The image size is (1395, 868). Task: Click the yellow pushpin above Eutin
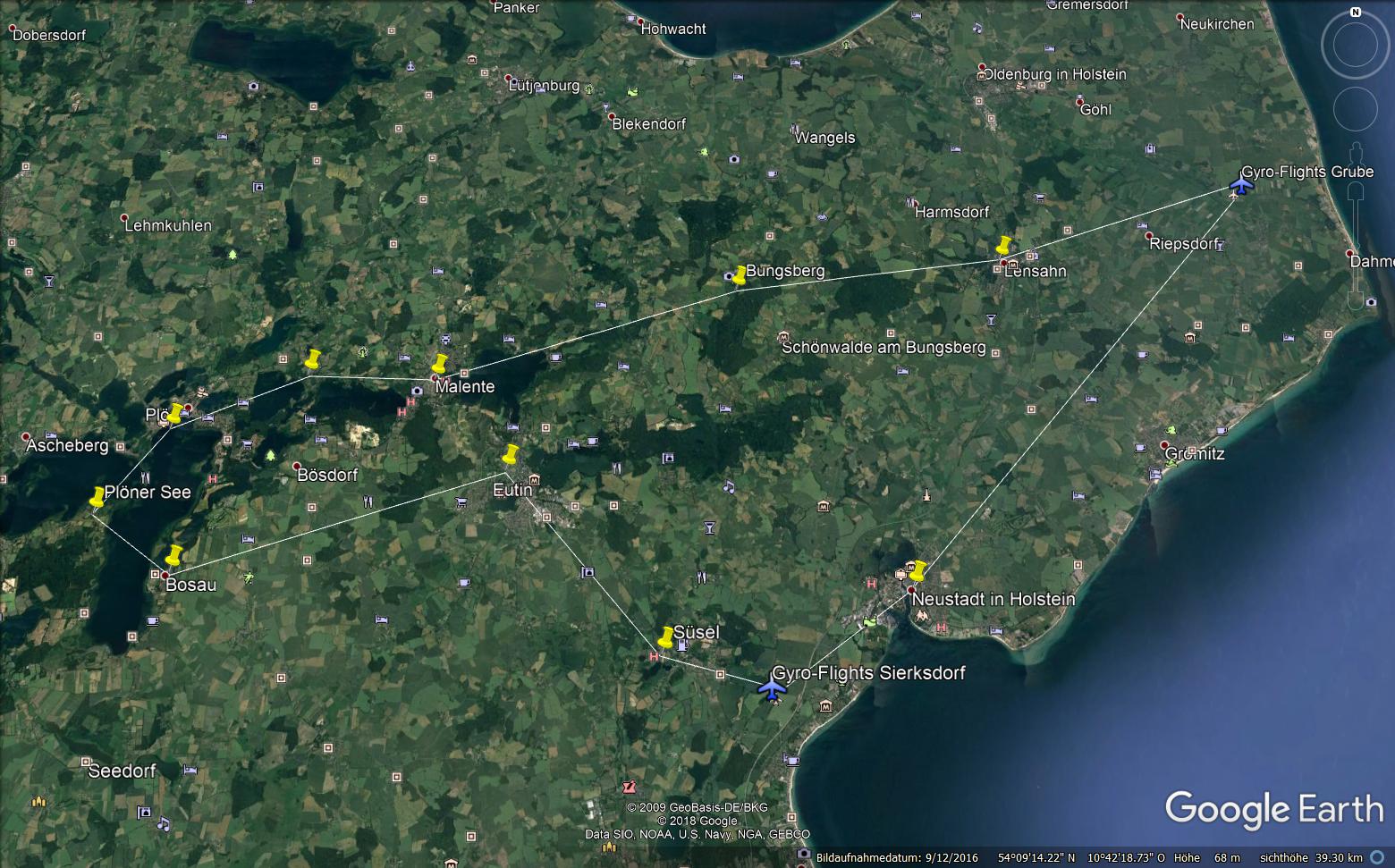511,455
